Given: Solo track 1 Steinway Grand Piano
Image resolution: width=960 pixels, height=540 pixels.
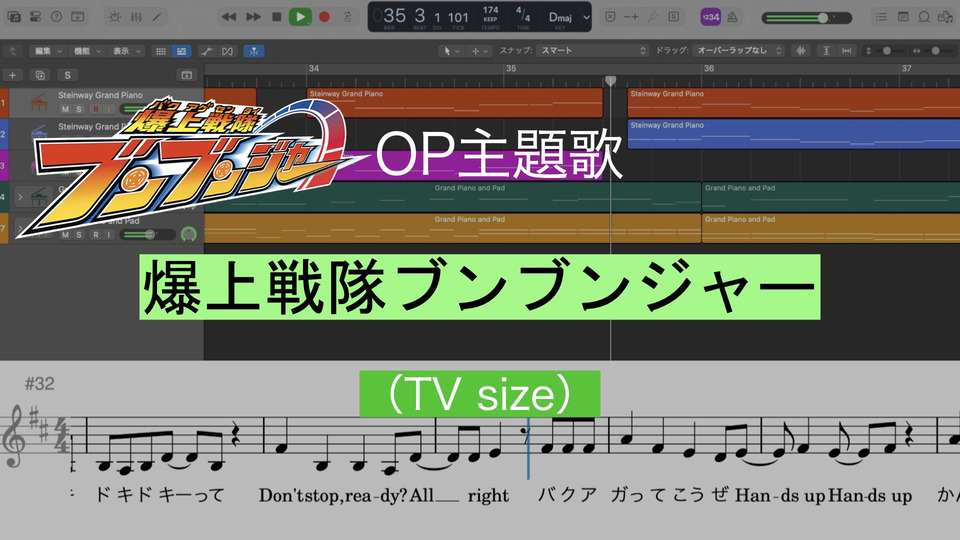Looking at the screenshot, I should click(x=78, y=109).
